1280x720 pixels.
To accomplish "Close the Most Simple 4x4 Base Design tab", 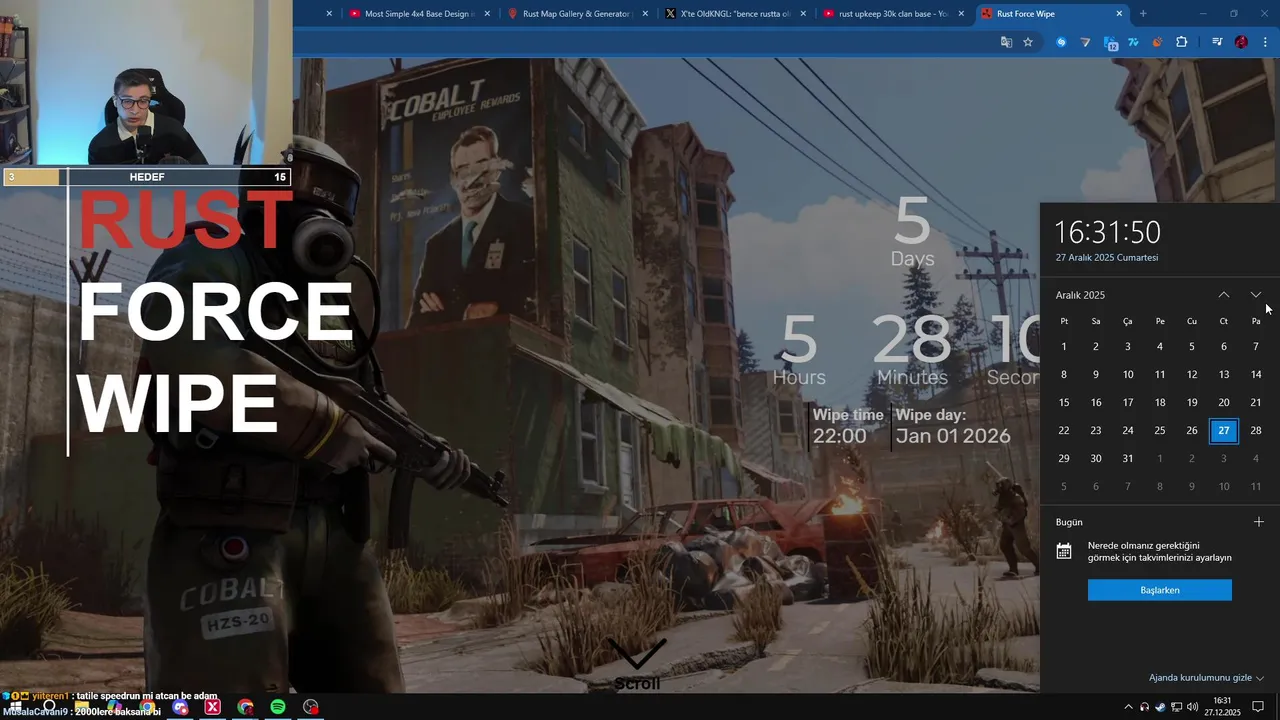I will pyautogui.click(x=487, y=14).
